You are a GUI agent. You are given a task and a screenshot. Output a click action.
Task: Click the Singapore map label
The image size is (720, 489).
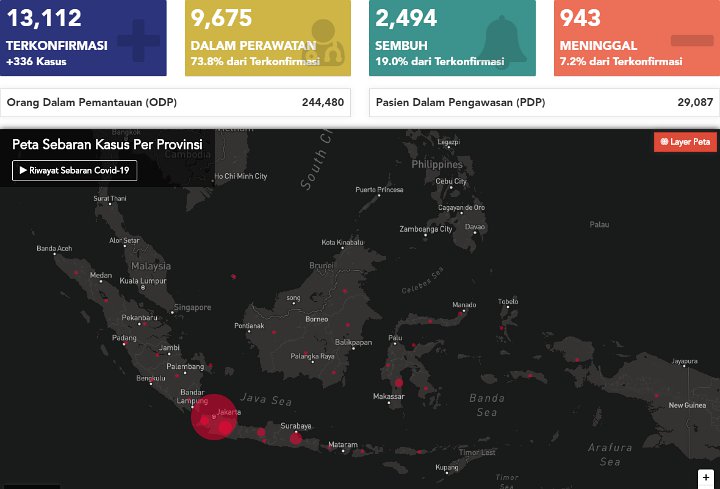coord(192,307)
